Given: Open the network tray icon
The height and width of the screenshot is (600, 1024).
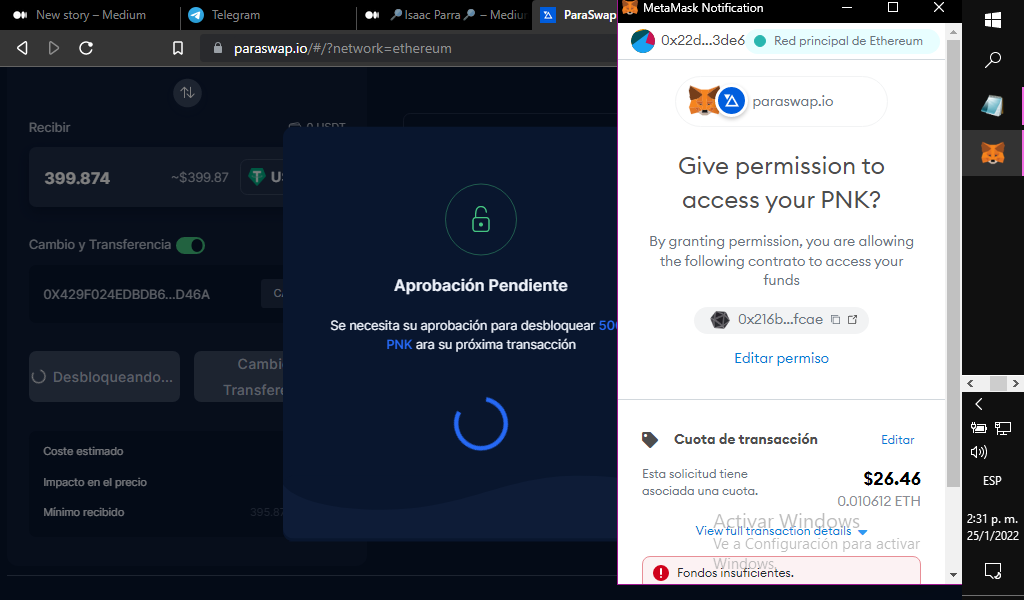Looking at the screenshot, I should (1002, 428).
